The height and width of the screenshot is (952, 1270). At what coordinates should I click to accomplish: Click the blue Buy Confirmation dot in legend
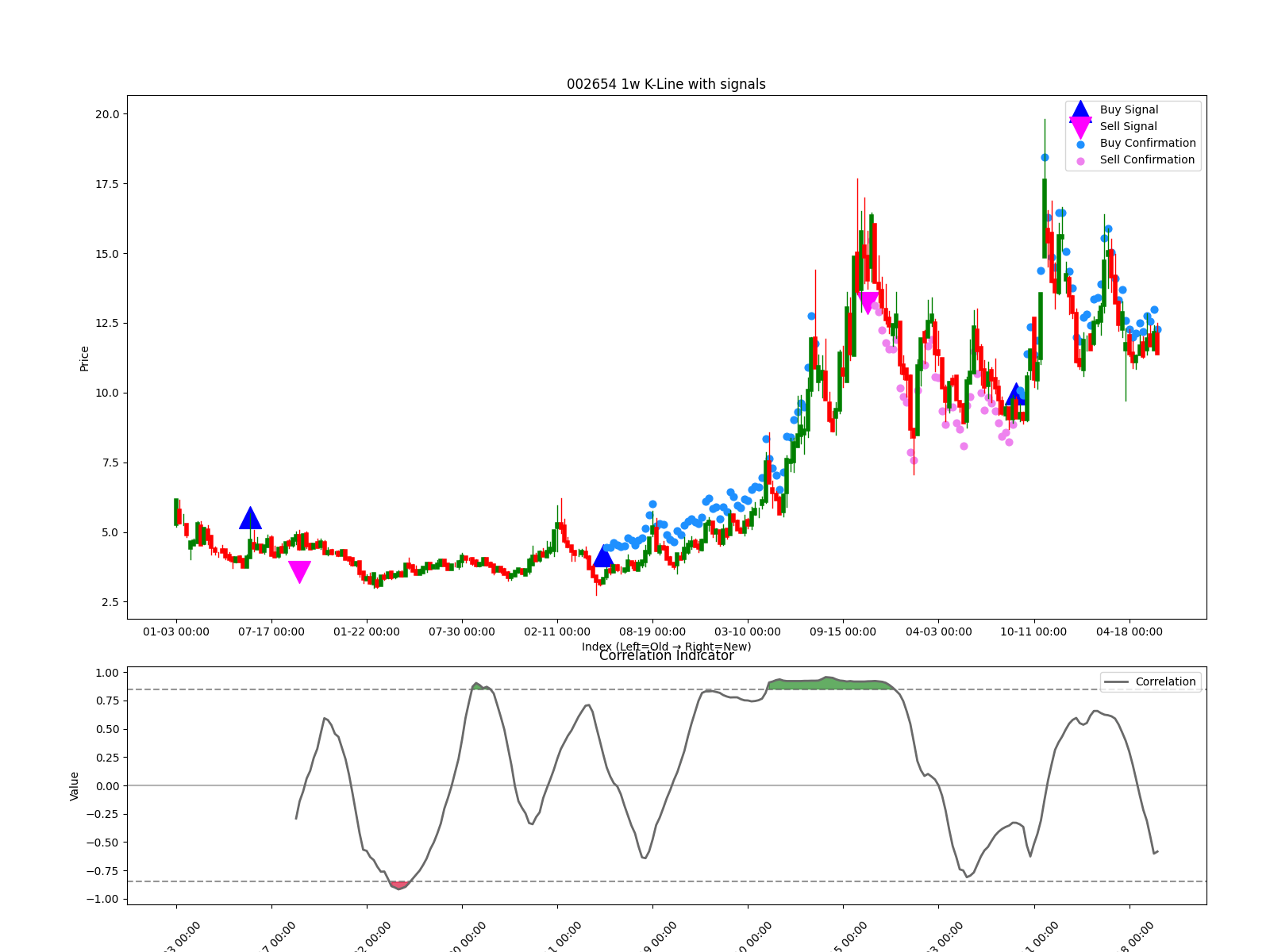[1080, 144]
